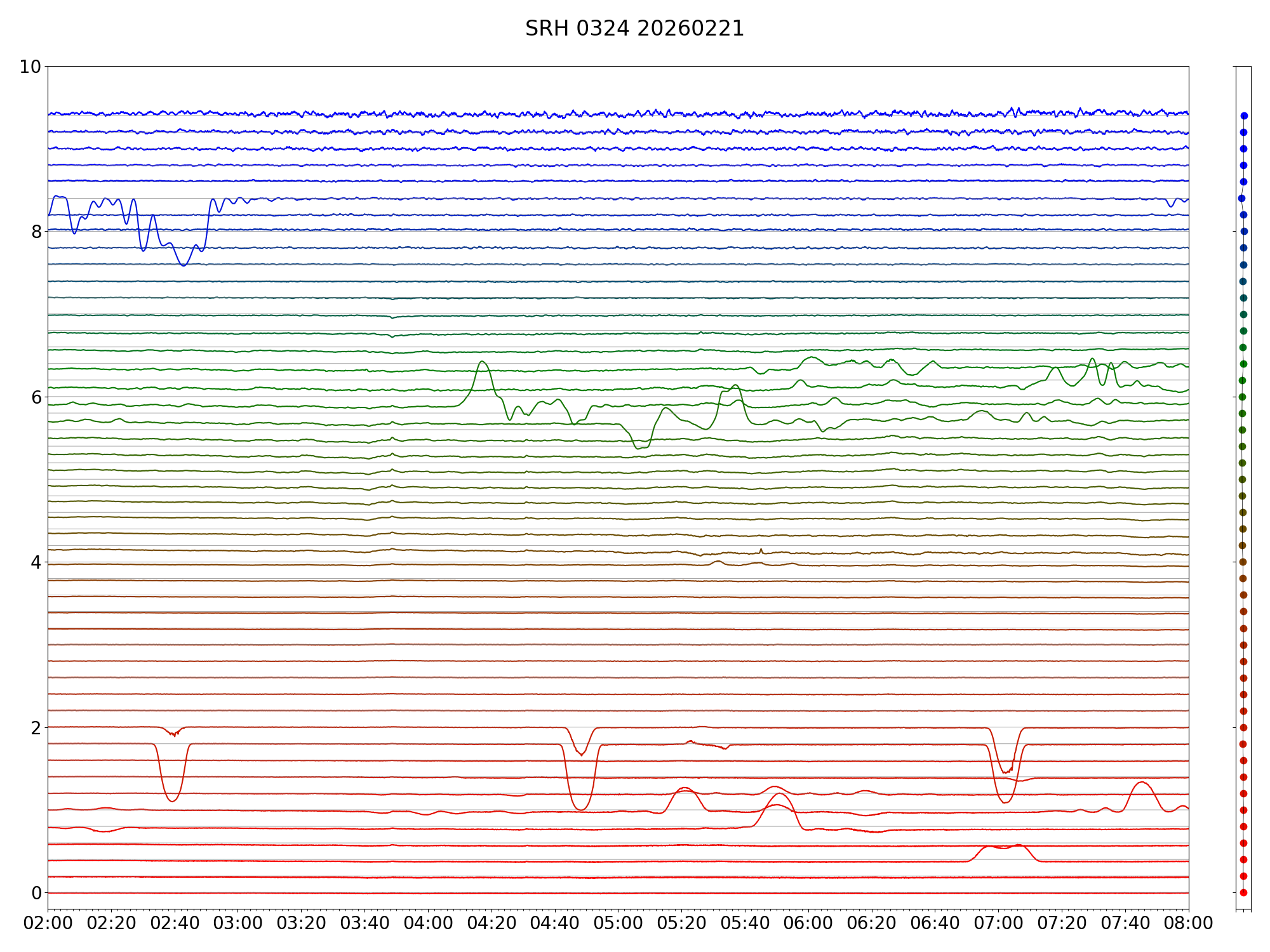Click the y-axis label 10
The width and height of the screenshot is (1270, 952).
[x=30, y=67]
